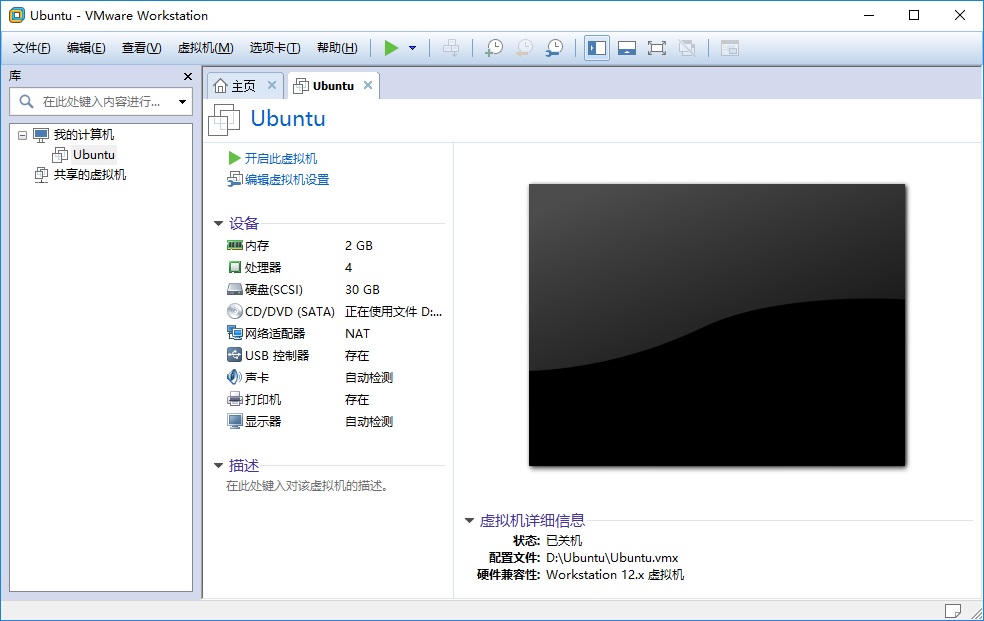The height and width of the screenshot is (621, 984).
Task: Collapse the 我的计算机 tree node
Action: 23,135
